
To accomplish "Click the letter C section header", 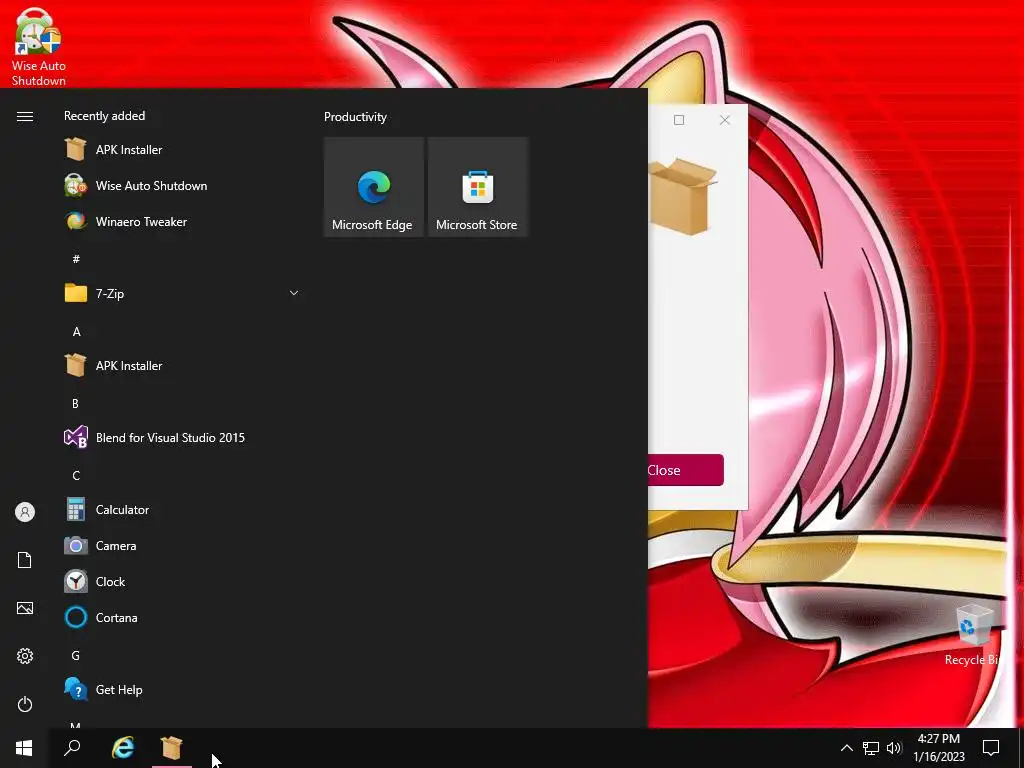I will (x=76, y=475).
